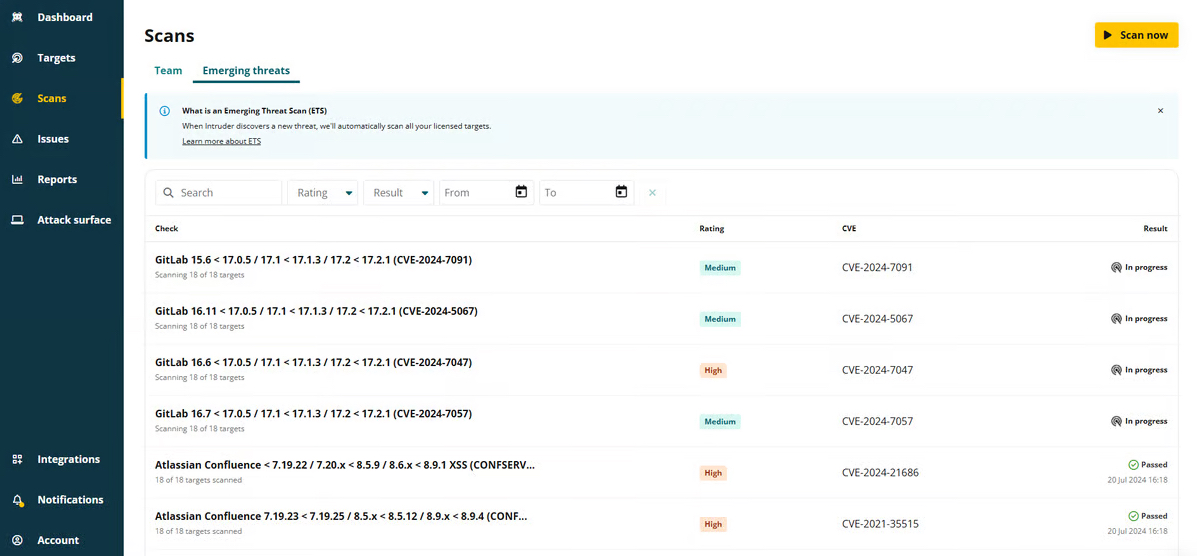Select the Emerging threats tab
Image resolution: width=1197 pixels, height=556 pixels.
click(x=246, y=70)
